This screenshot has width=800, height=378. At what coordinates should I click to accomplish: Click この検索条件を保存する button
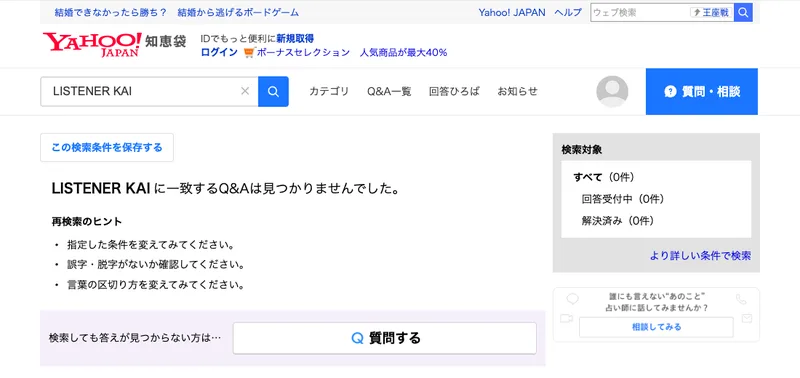click(x=107, y=147)
